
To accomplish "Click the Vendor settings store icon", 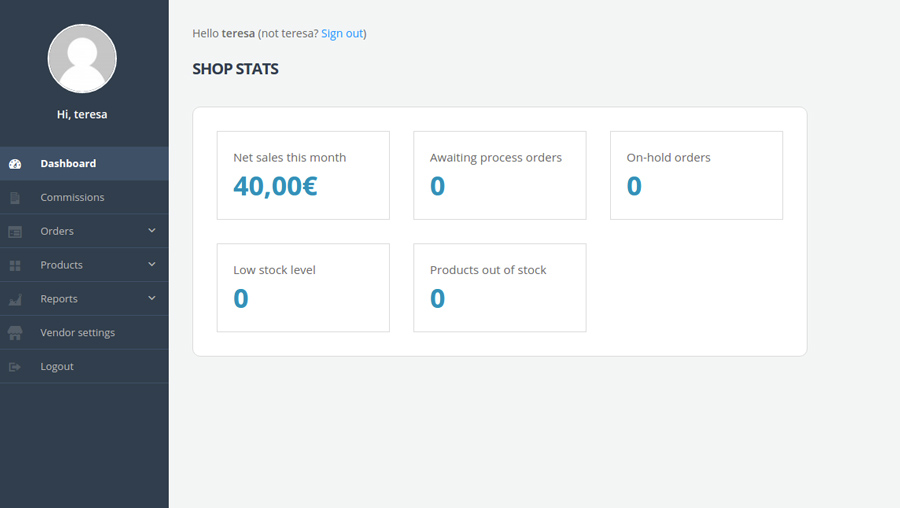I will click(15, 333).
